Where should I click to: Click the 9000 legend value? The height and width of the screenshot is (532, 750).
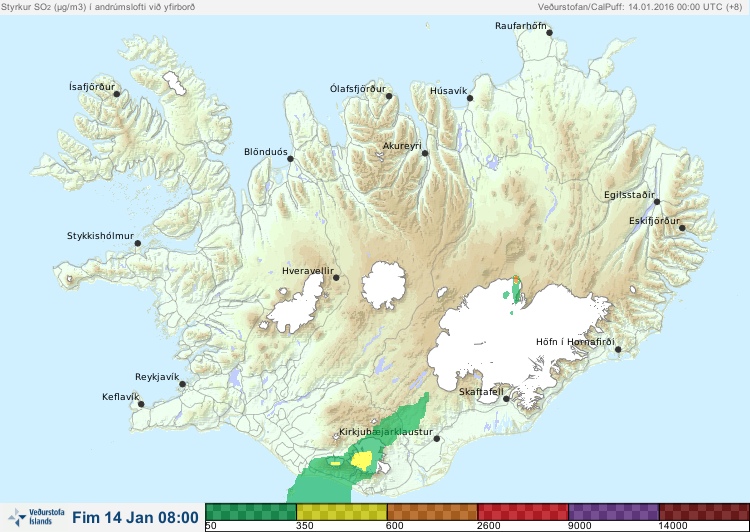tap(579, 526)
